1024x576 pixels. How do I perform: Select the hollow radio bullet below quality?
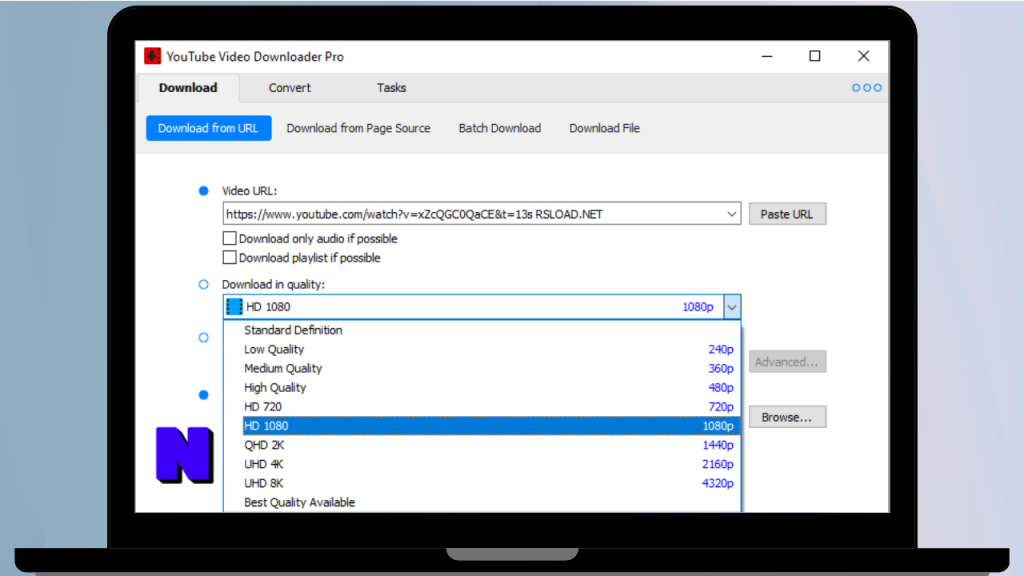[204, 338]
